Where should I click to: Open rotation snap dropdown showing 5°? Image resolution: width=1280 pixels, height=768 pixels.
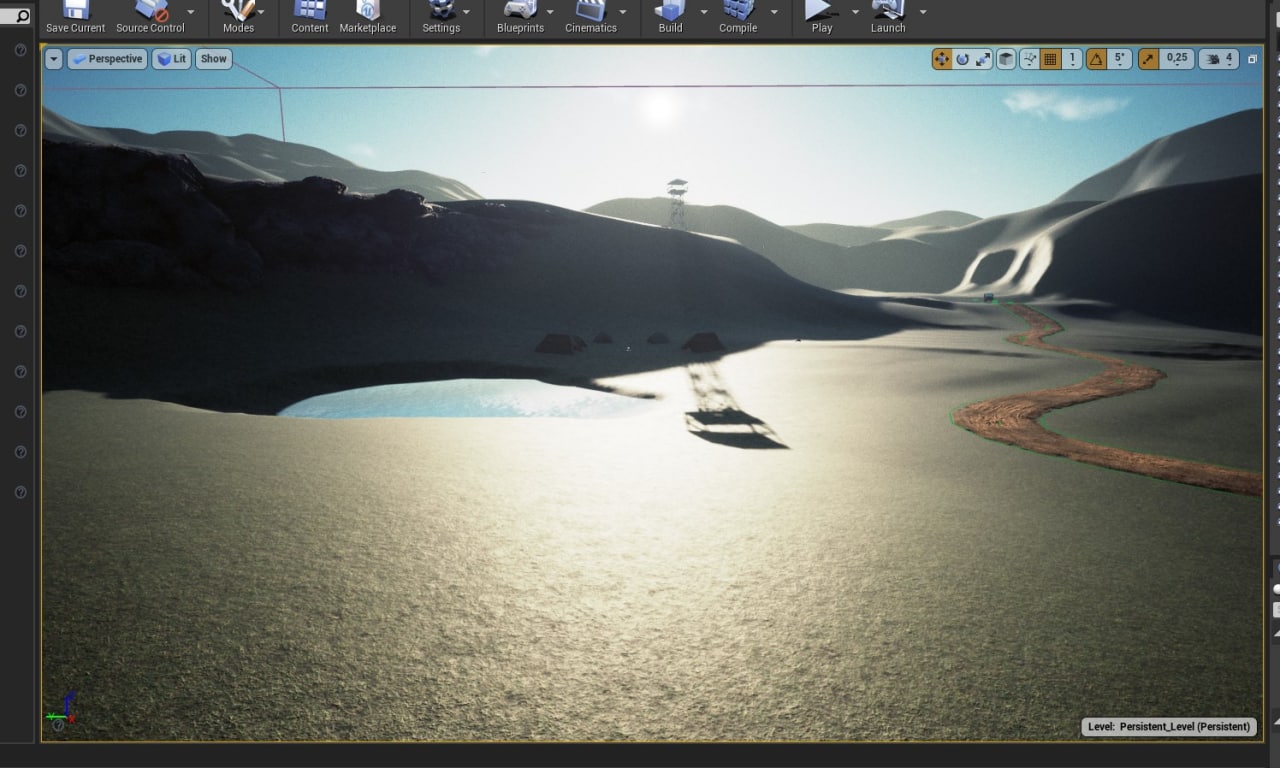coord(1120,59)
